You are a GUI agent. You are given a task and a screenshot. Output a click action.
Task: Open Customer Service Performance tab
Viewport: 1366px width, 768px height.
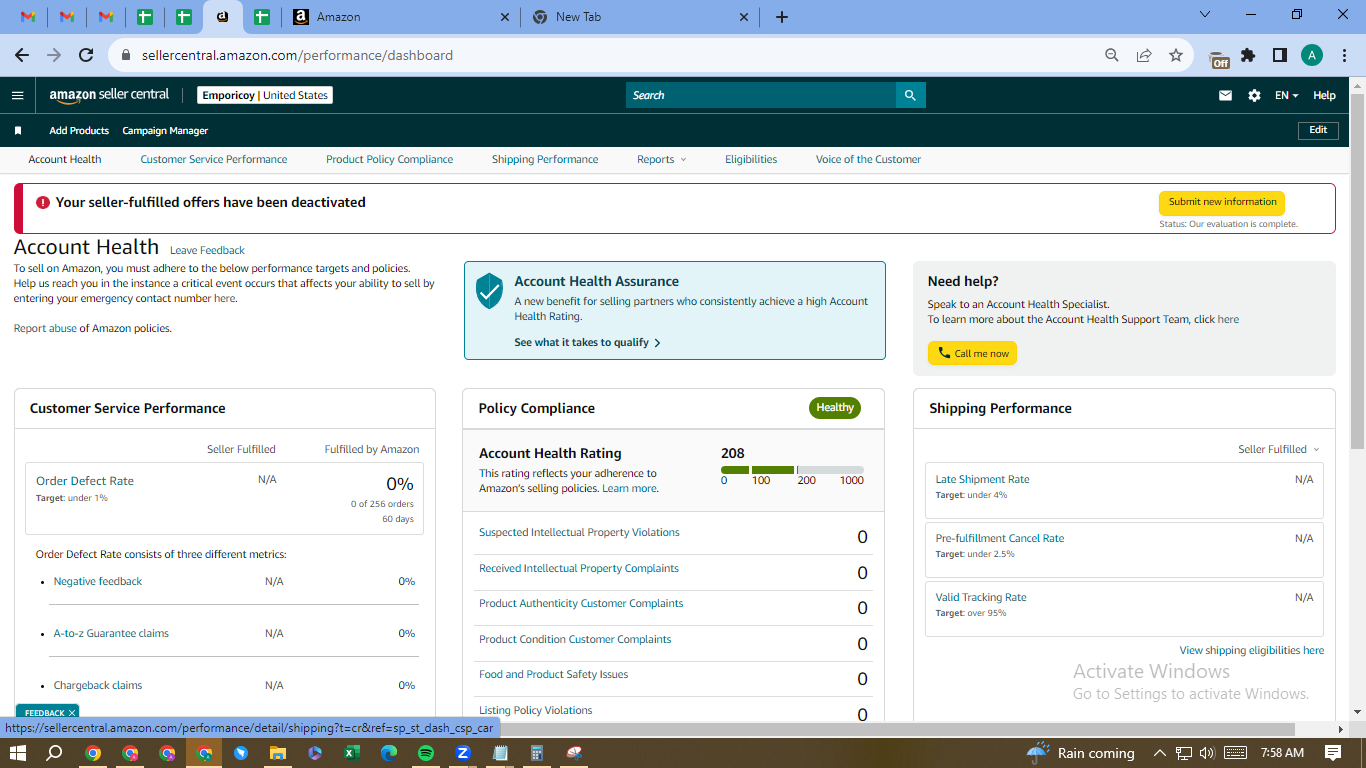214,159
